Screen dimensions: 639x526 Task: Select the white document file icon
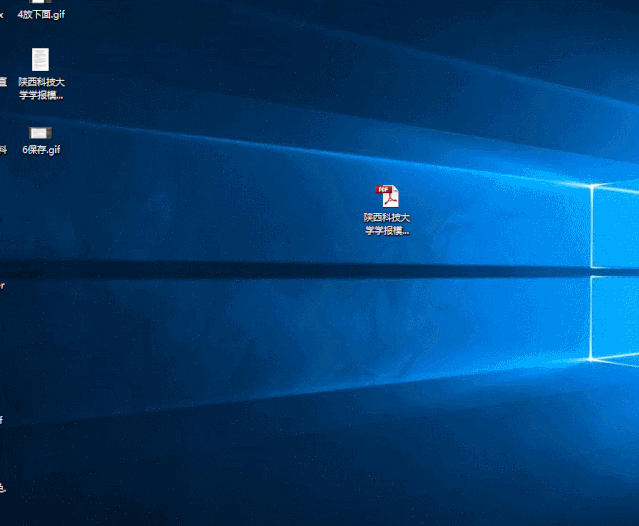coord(40,59)
